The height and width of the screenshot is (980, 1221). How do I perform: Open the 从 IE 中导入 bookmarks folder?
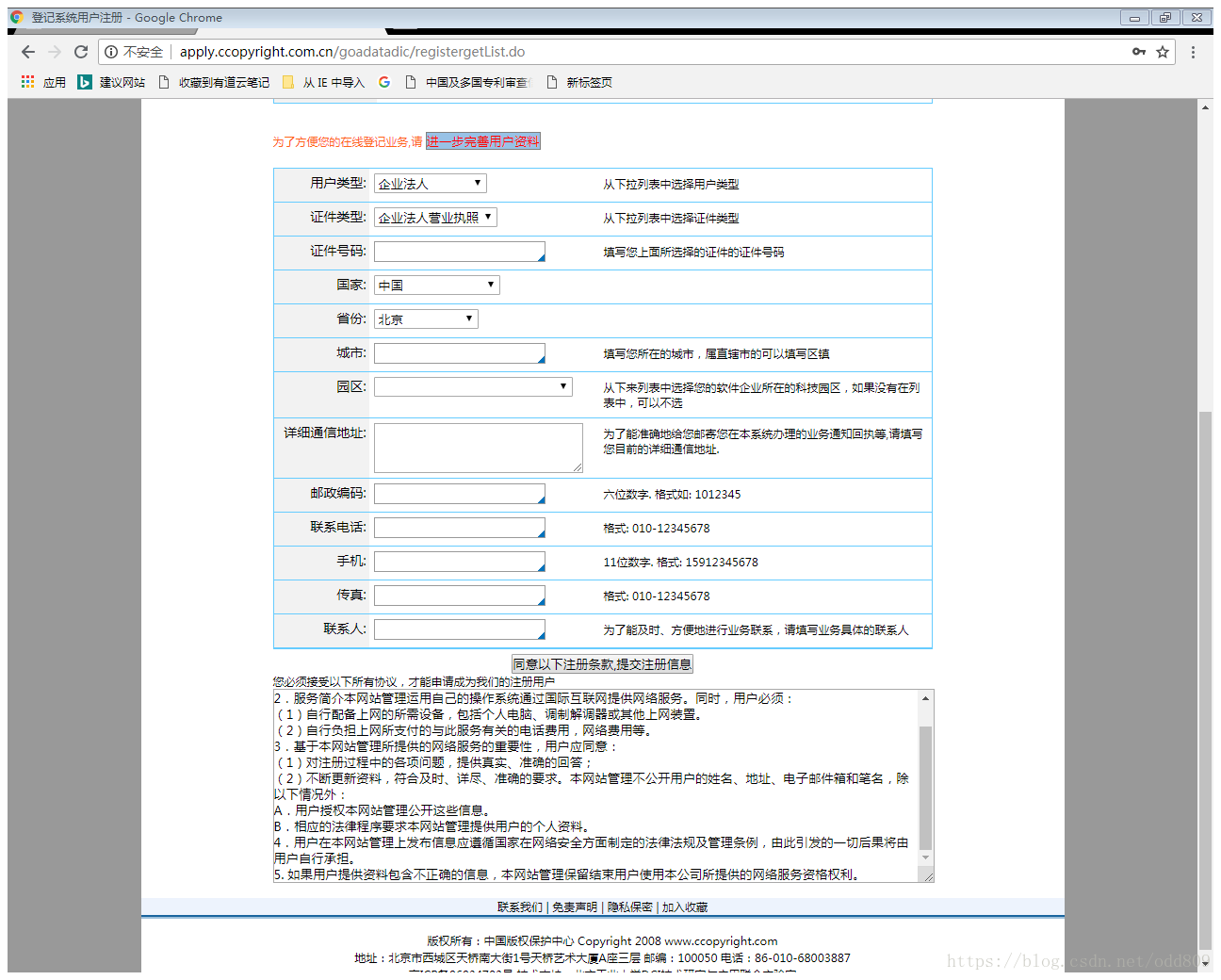point(323,82)
